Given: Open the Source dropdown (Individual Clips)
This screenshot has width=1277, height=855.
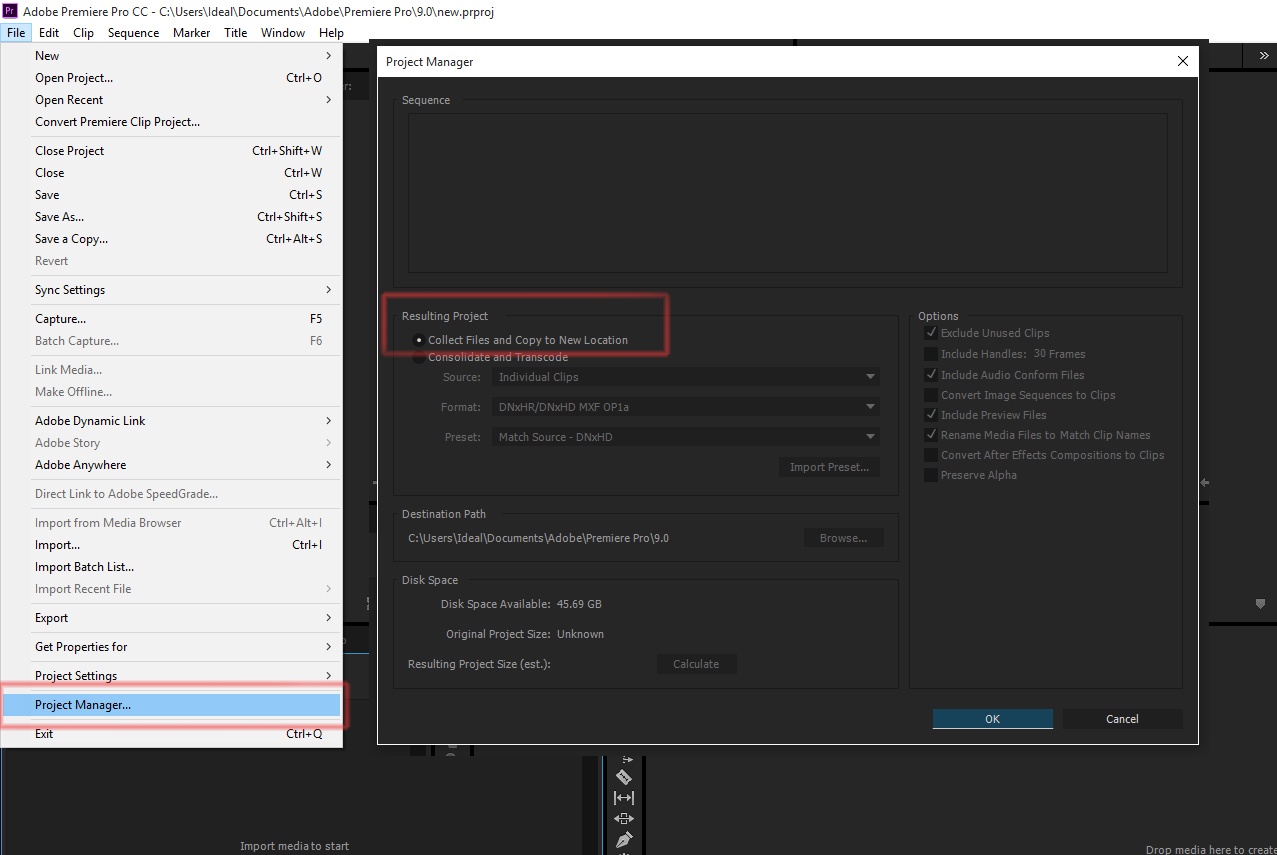Looking at the screenshot, I should [685, 377].
